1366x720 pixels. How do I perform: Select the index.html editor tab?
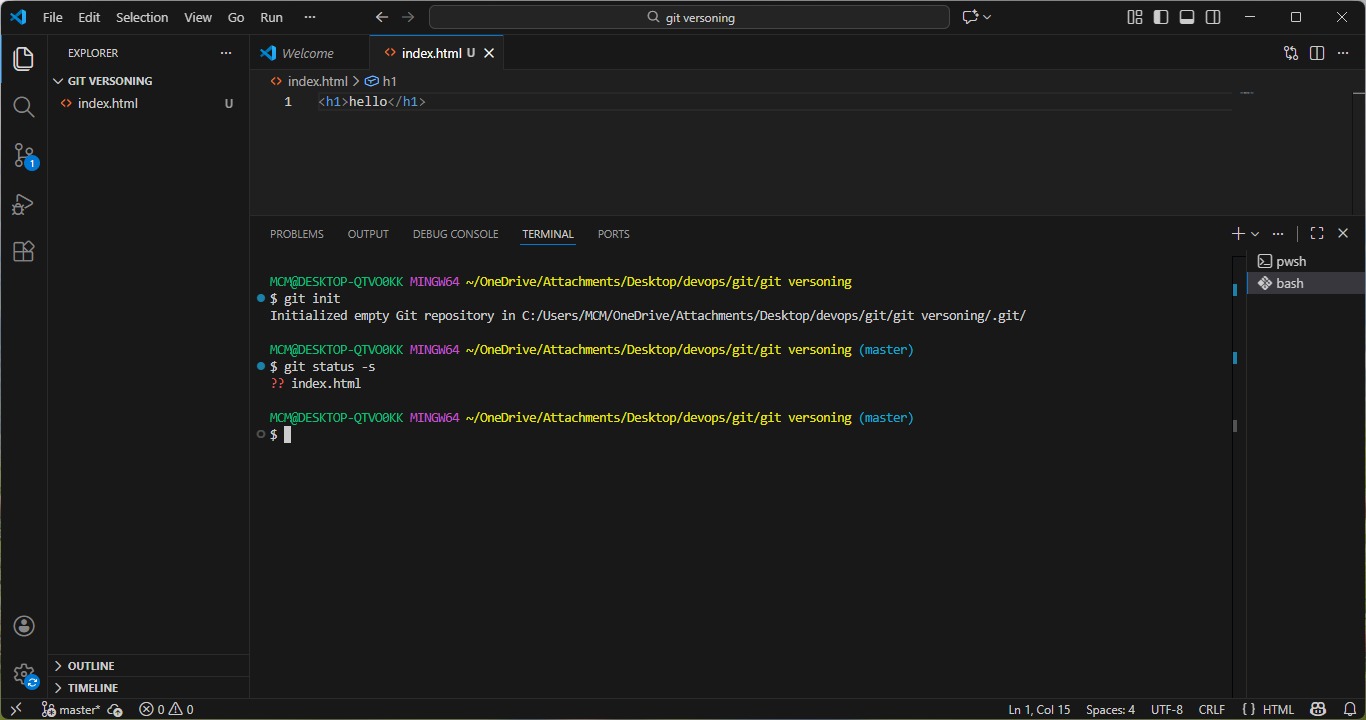pos(437,53)
